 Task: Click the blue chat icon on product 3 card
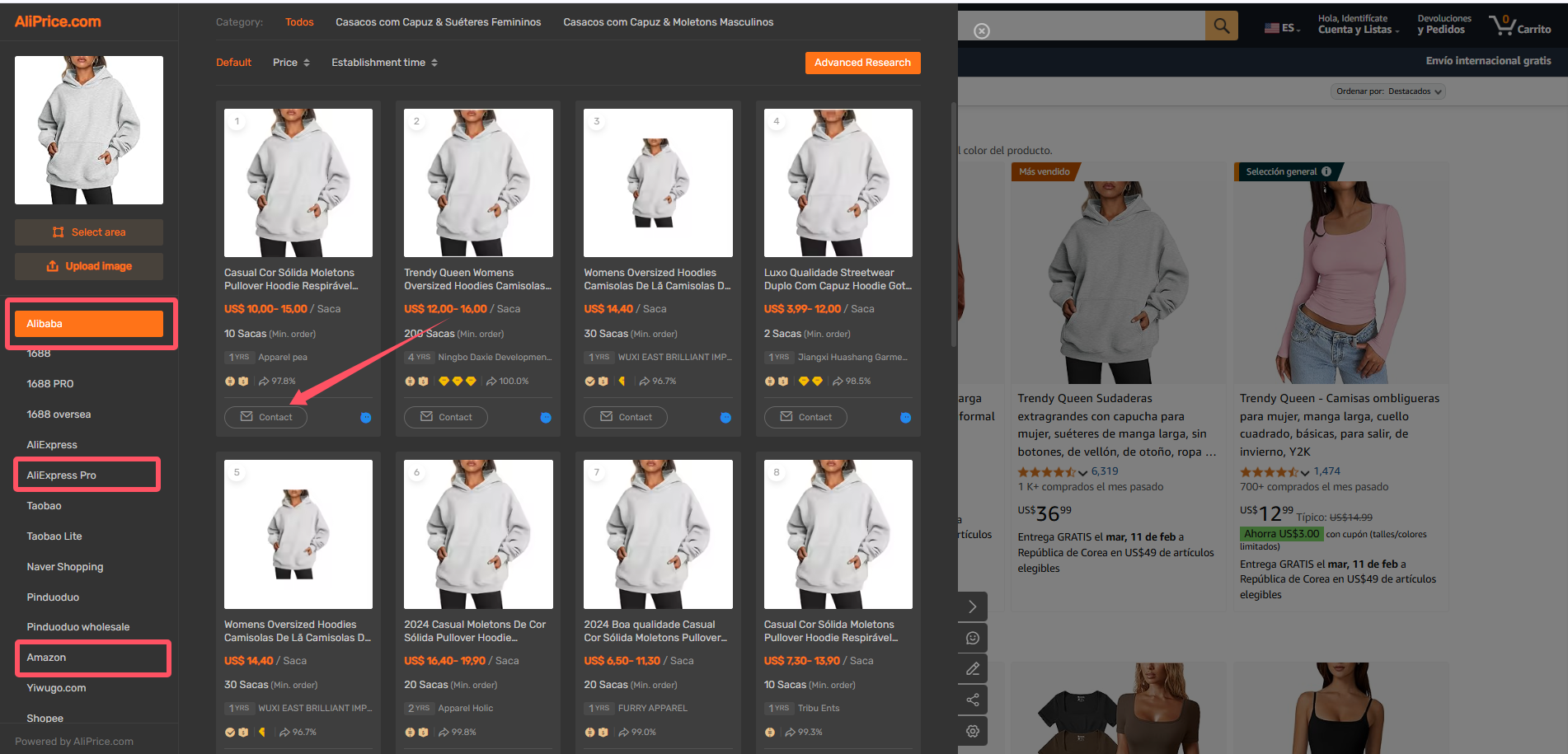(x=725, y=418)
